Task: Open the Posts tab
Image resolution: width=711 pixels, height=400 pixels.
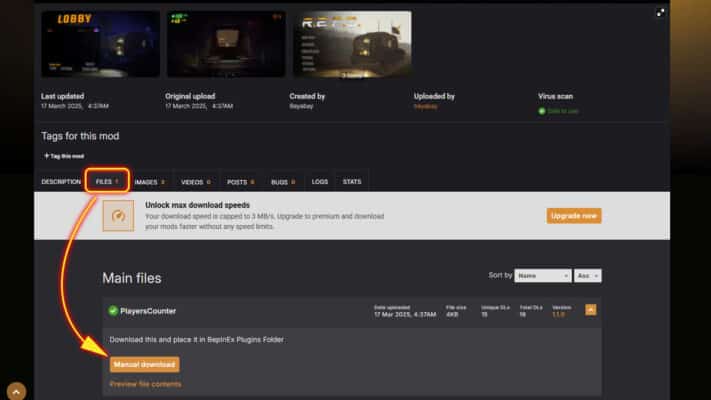Action: click(240, 182)
